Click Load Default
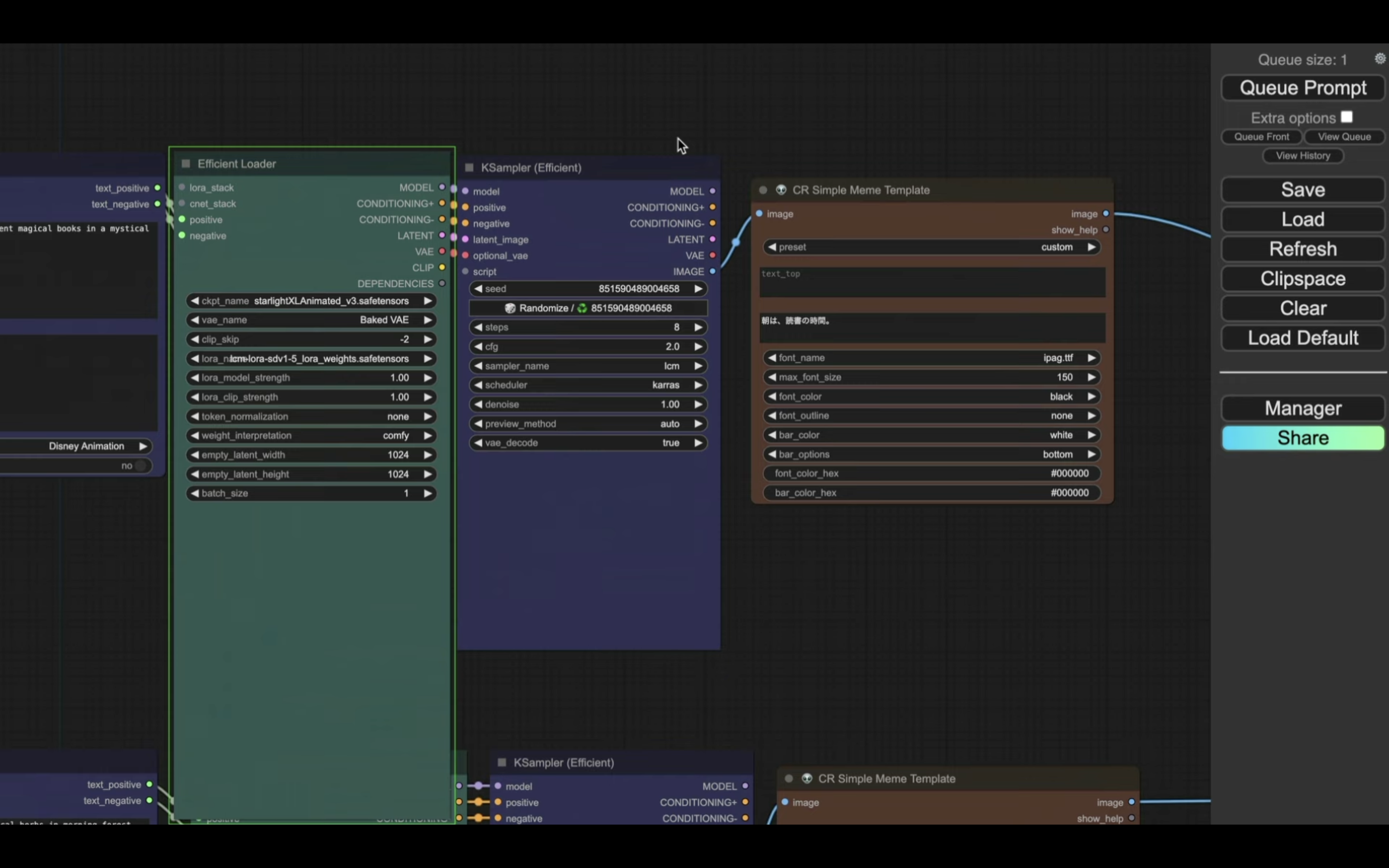 pos(1303,338)
